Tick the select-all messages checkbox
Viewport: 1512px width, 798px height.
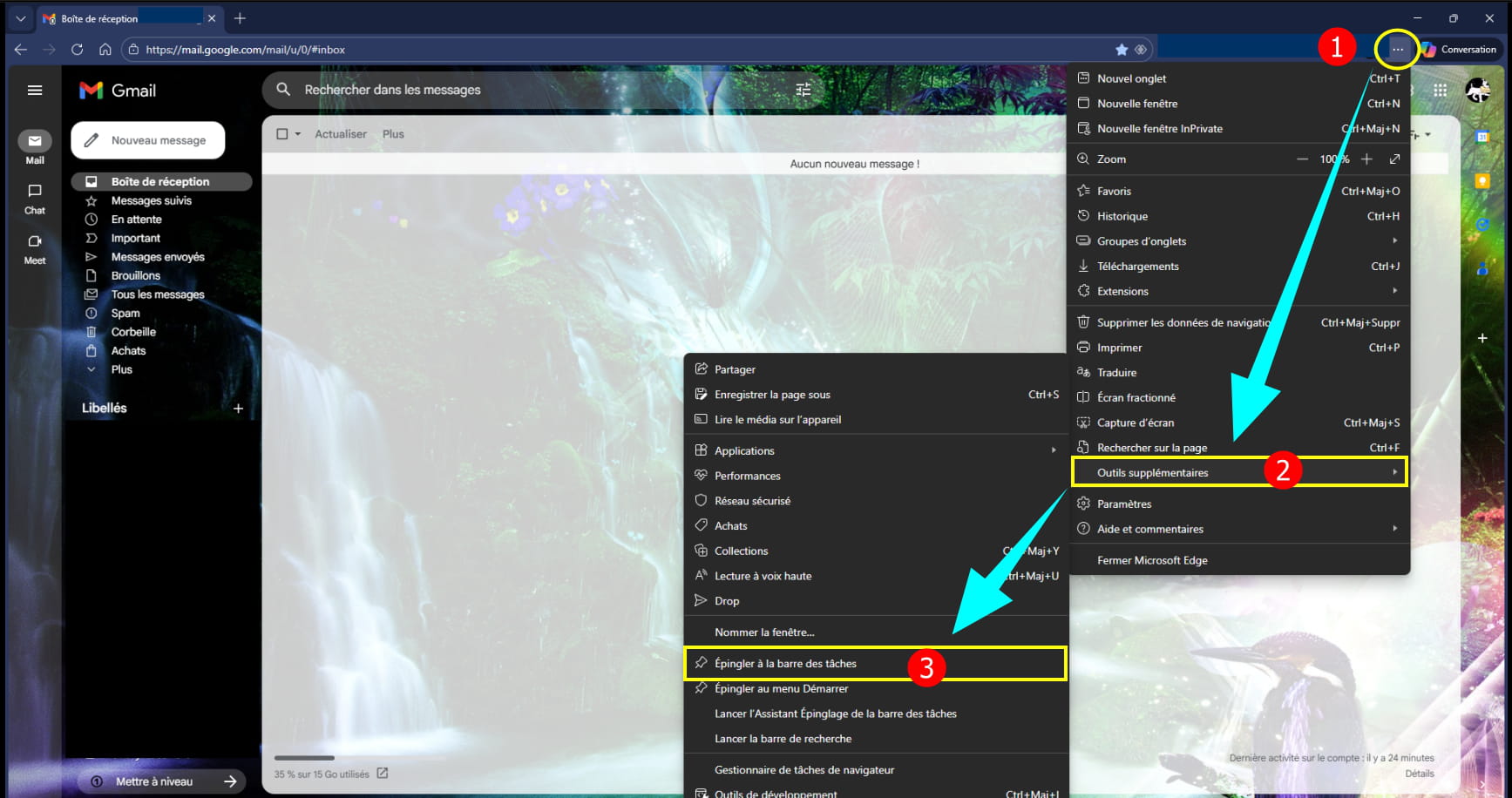tap(282, 134)
